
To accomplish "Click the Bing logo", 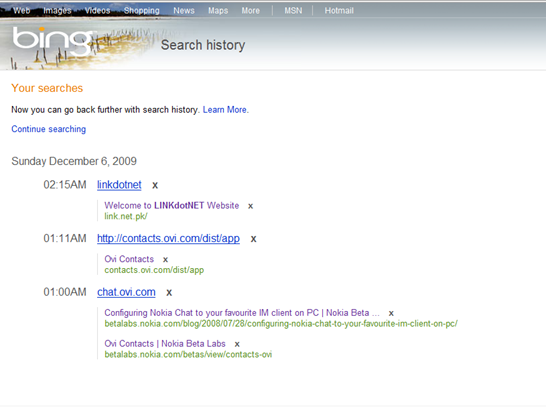I will 52,40.
